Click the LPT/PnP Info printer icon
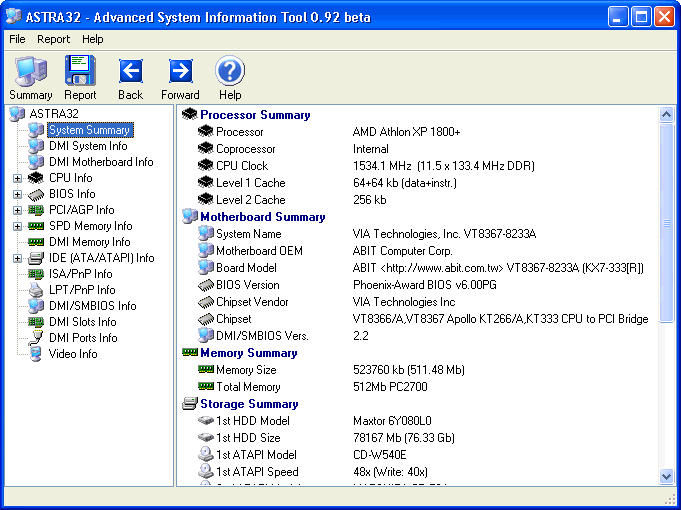The height and width of the screenshot is (510, 681). pos(36,290)
